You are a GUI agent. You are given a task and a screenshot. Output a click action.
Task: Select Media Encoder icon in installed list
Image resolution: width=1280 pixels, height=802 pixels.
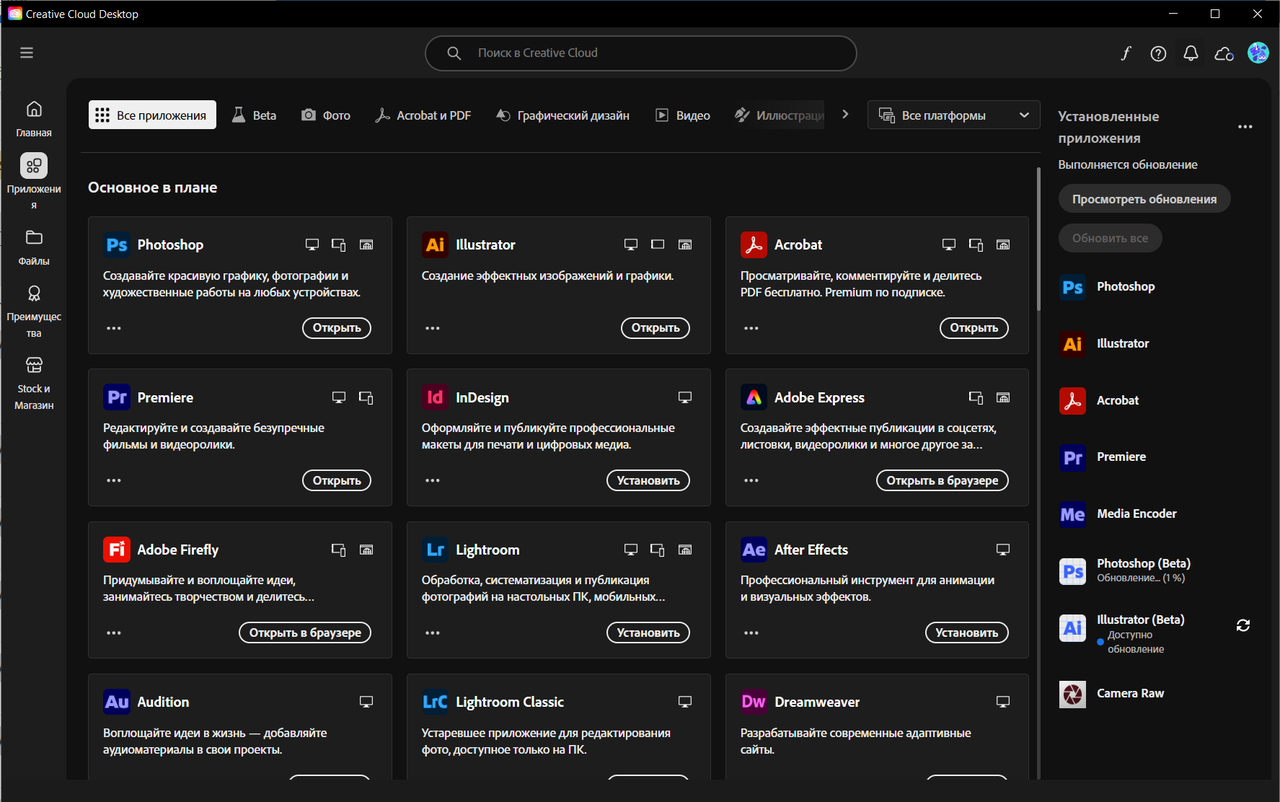1073,514
